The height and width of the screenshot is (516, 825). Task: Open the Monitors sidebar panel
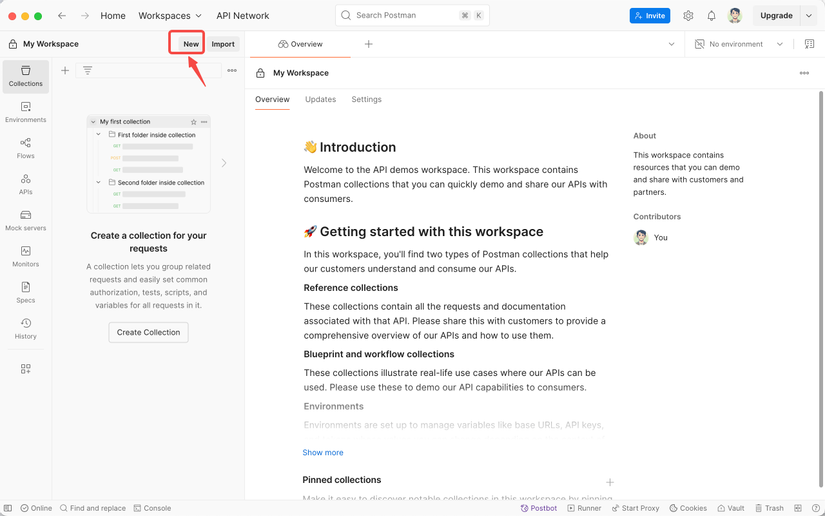click(x=25, y=257)
